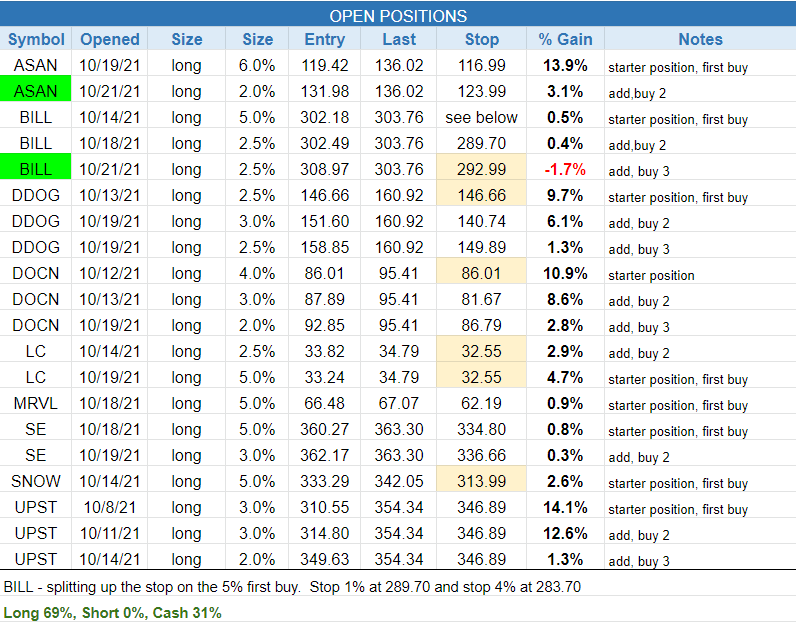Click stop value 62.19

click(481, 403)
